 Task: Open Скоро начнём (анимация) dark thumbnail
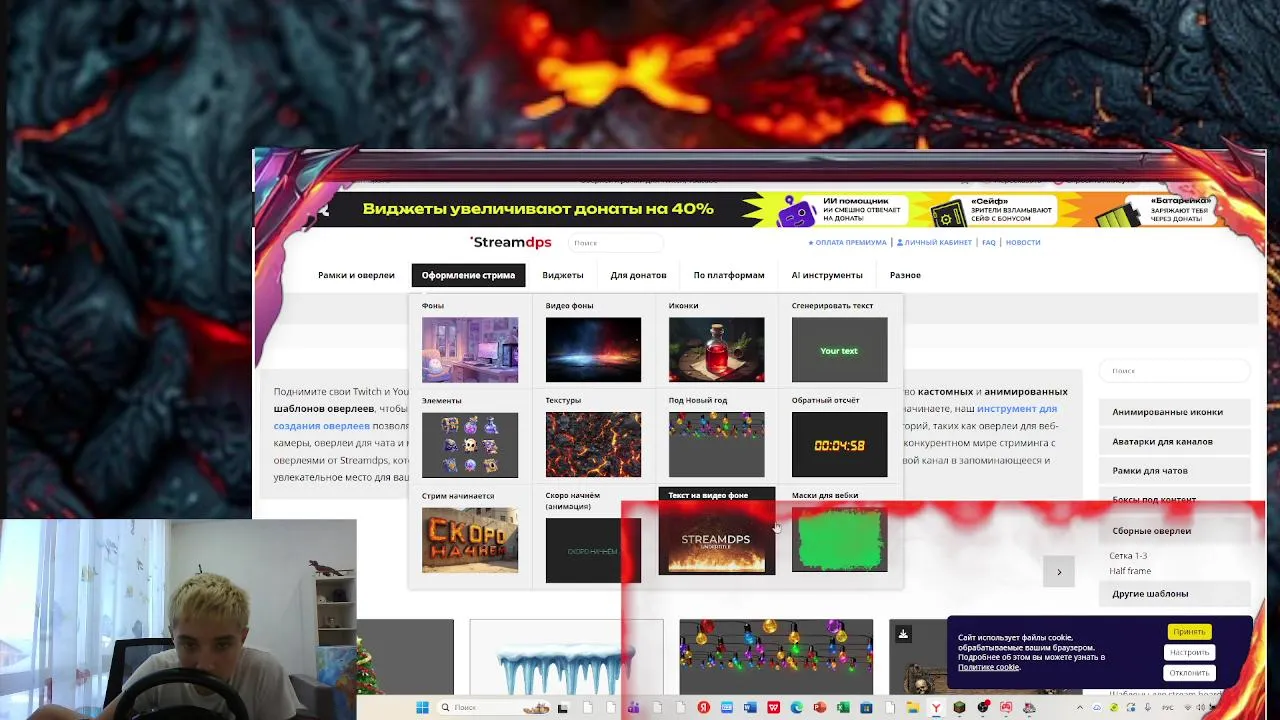click(x=593, y=550)
